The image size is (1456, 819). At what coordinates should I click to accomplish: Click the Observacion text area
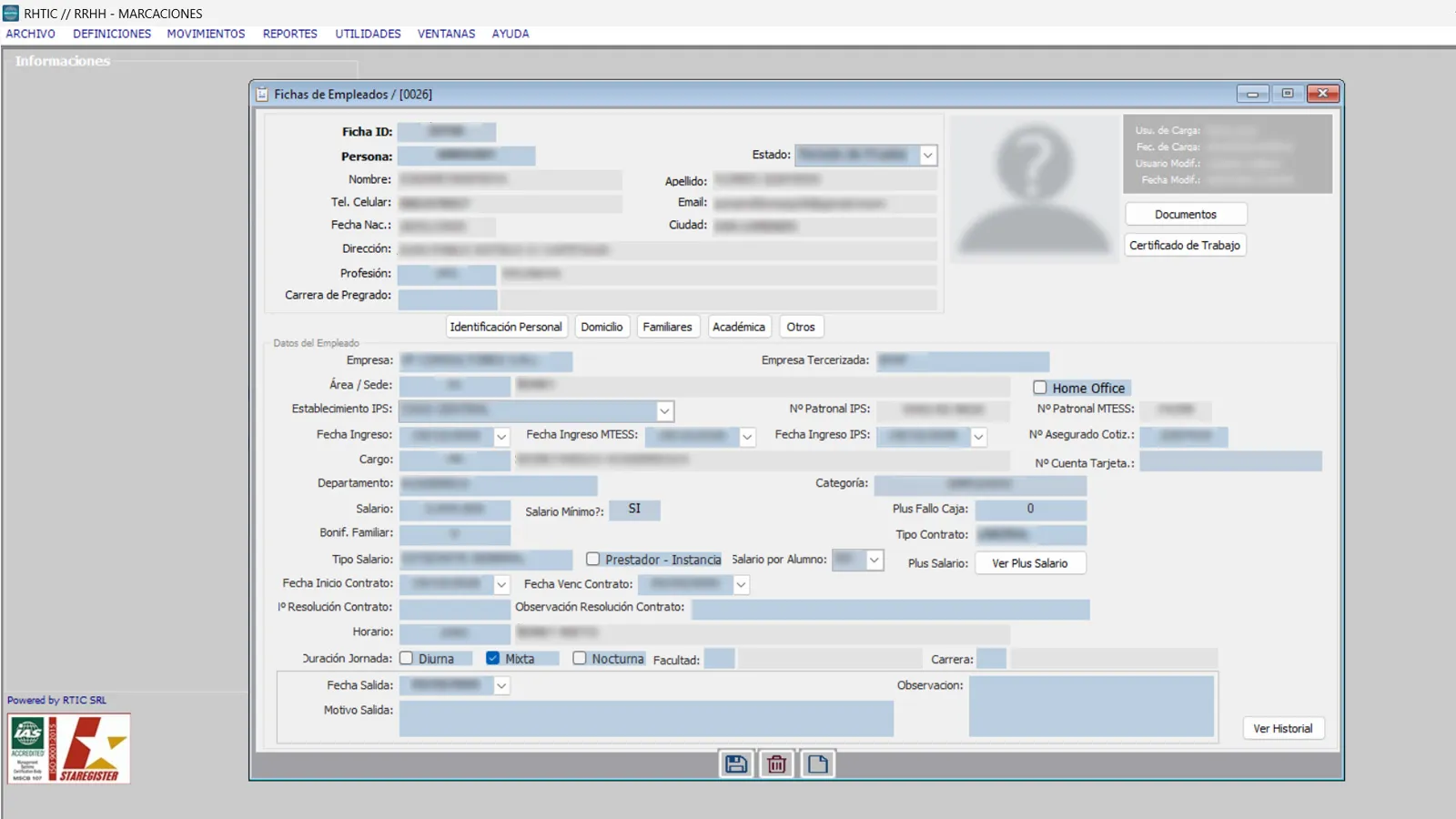point(1091,705)
